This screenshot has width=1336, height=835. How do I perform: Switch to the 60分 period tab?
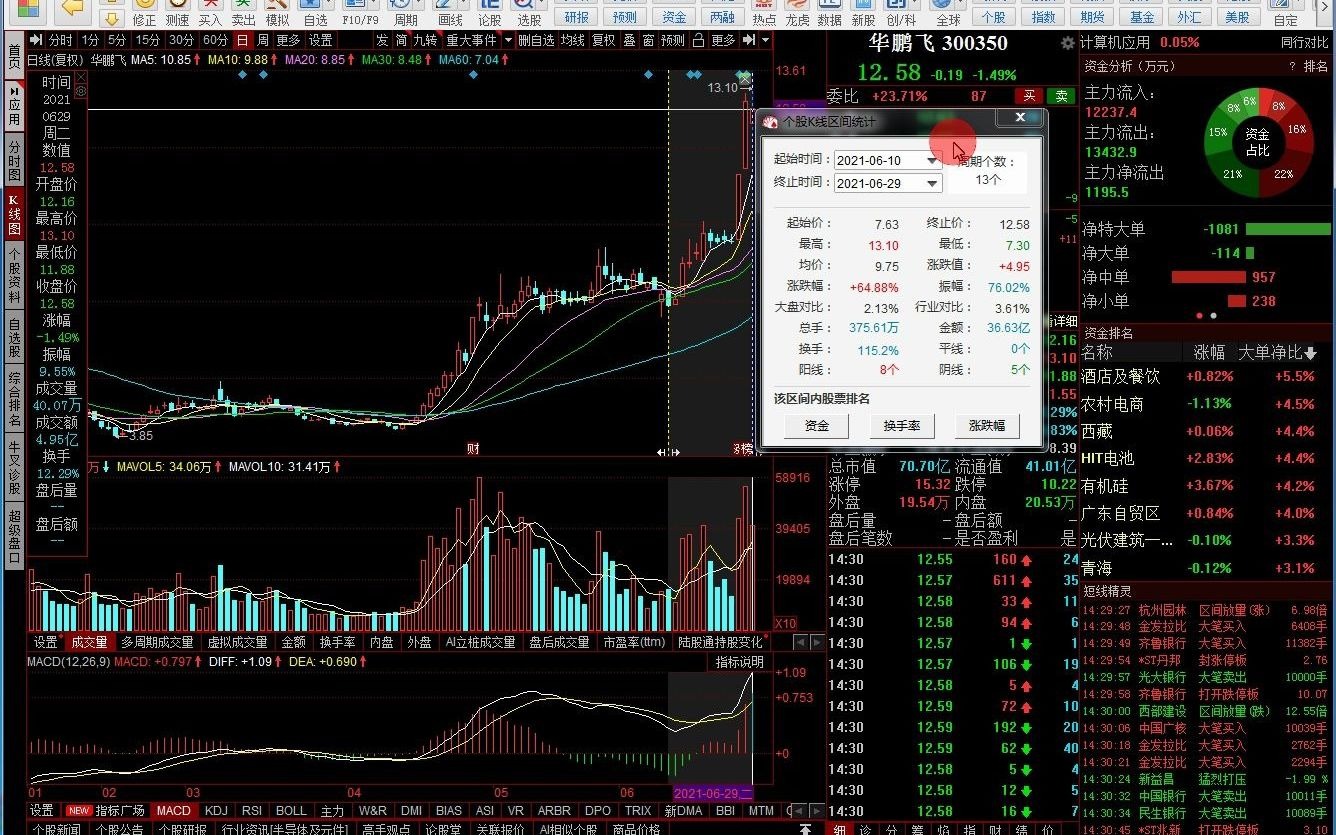point(214,40)
